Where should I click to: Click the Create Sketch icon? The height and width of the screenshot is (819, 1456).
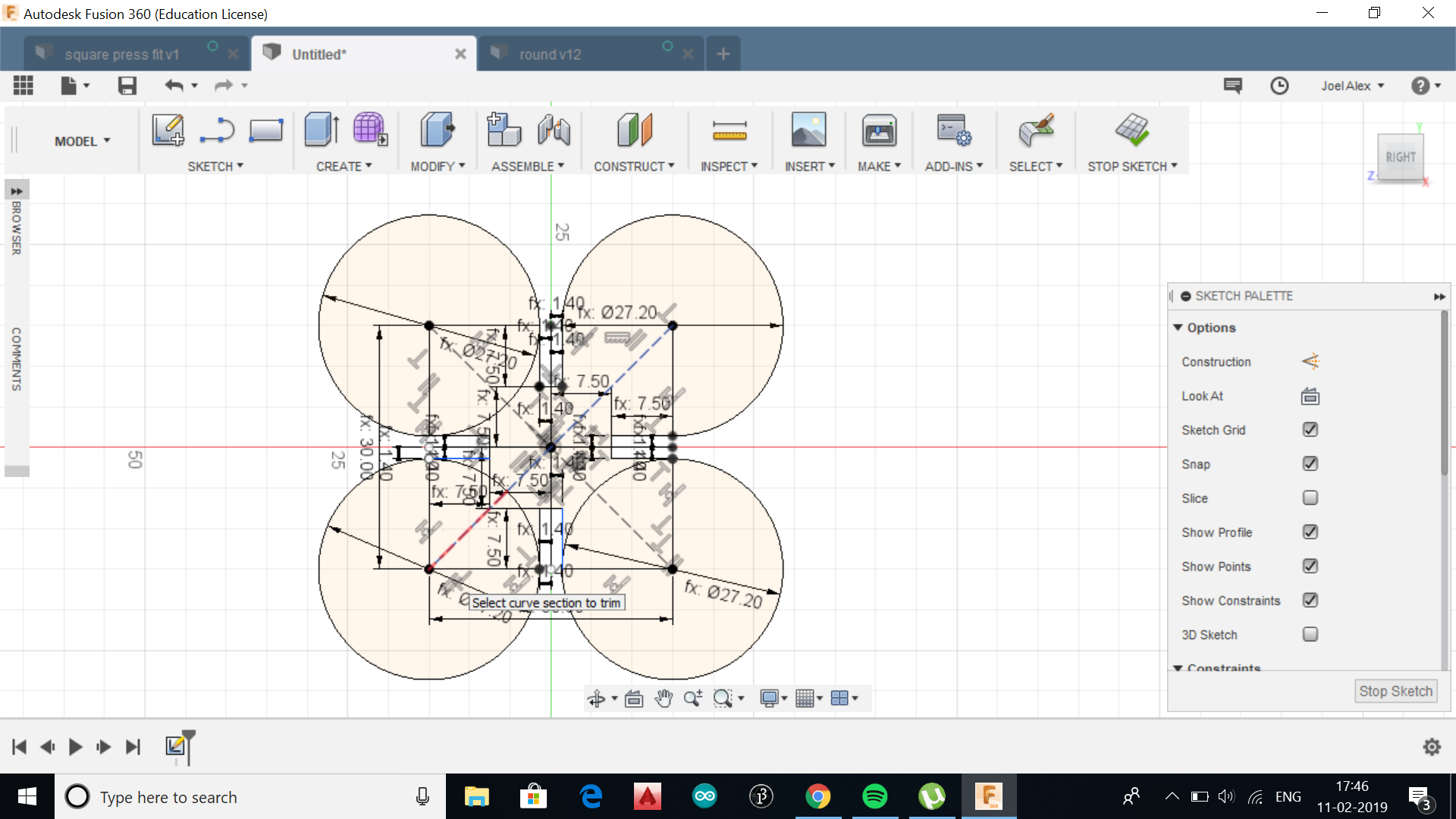tap(168, 130)
